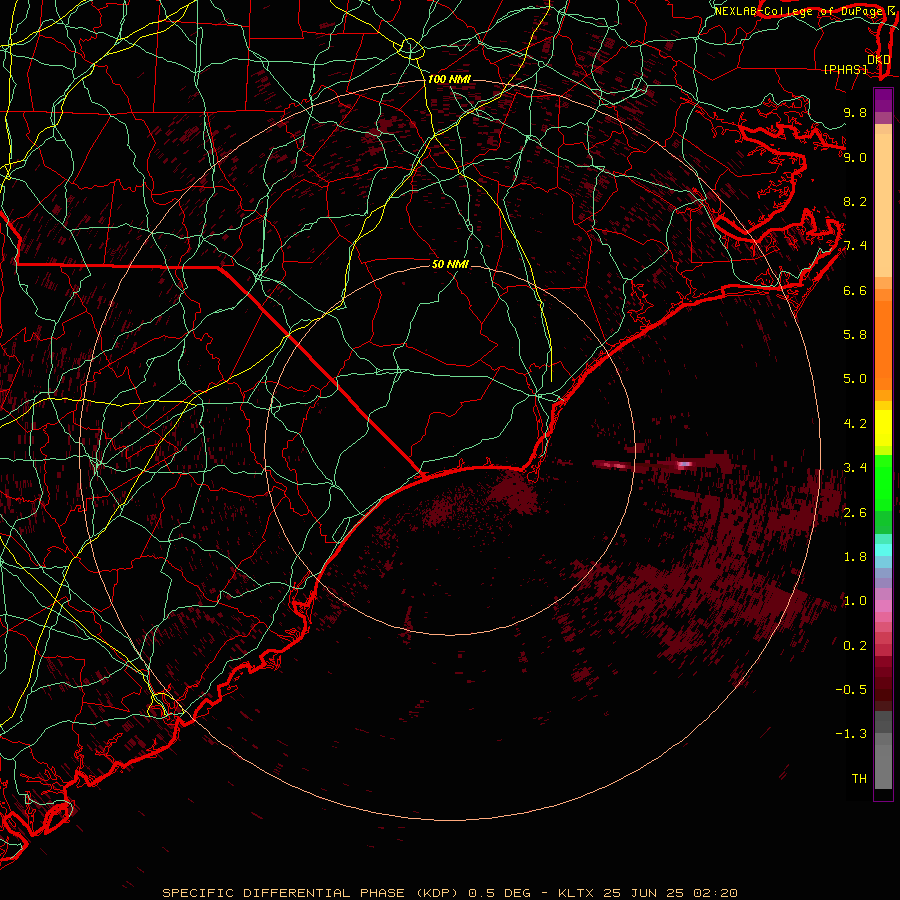This screenshot has height=900, width=900.
Task: Click the "KLTX 25 JUN 25 02:20" timestamp
Action: click(x=647, y=893)
